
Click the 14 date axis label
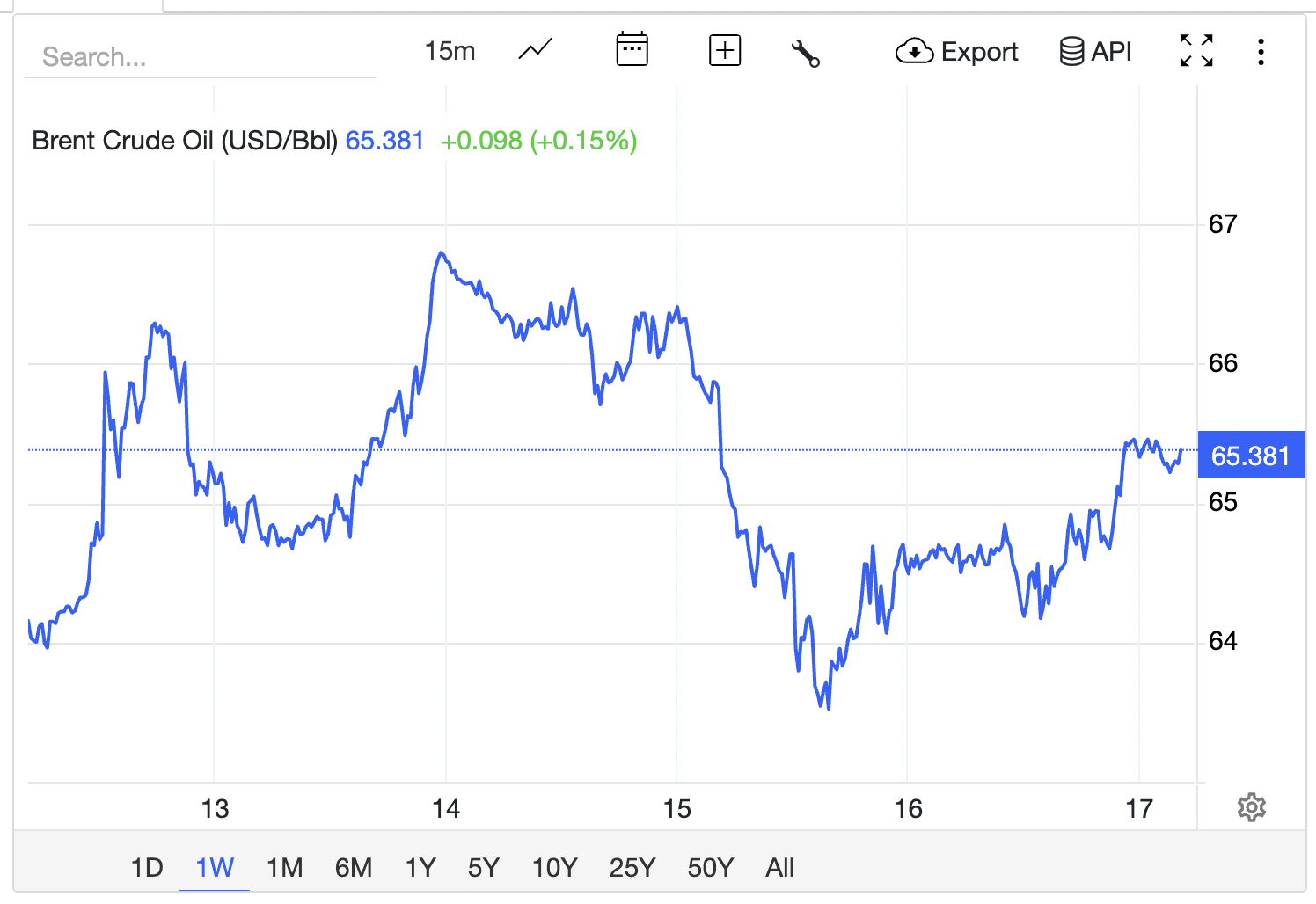446,809
